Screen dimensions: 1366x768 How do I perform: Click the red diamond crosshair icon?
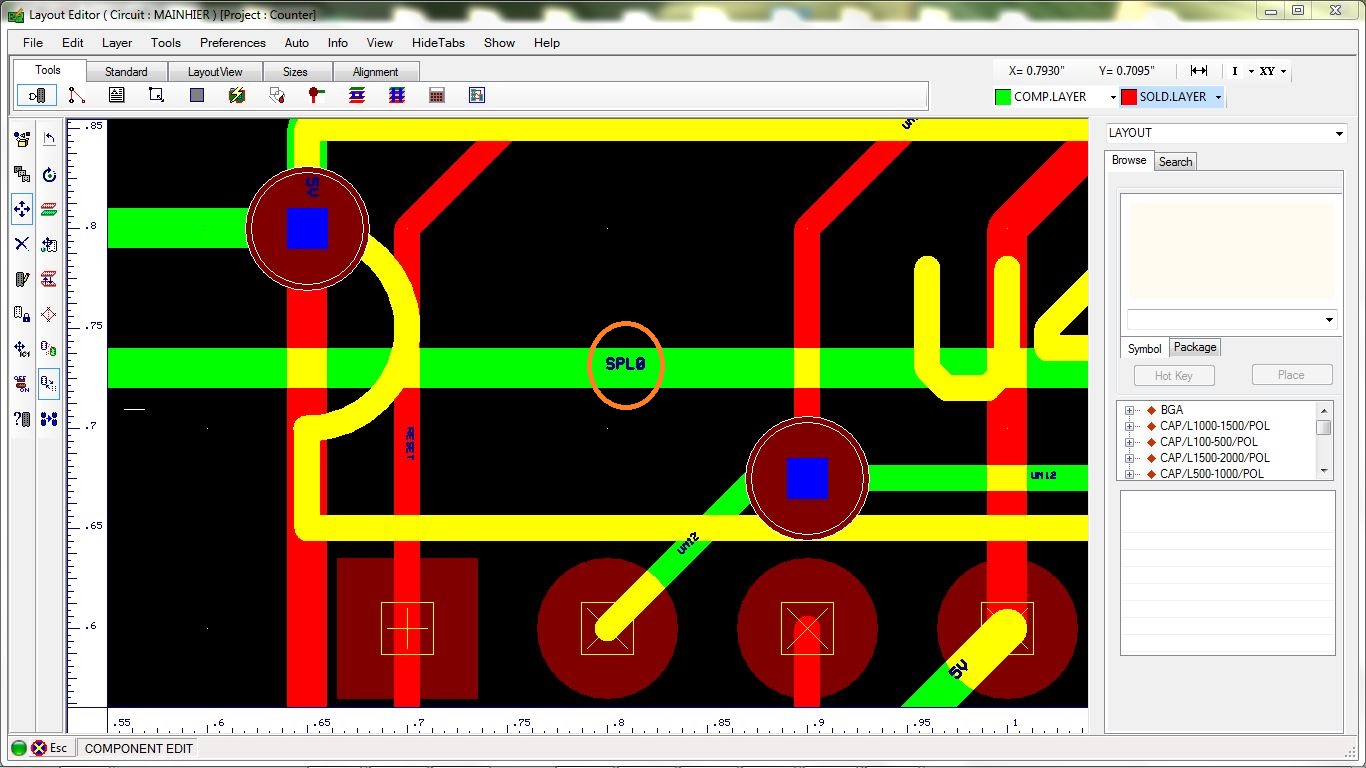point(49,314)
